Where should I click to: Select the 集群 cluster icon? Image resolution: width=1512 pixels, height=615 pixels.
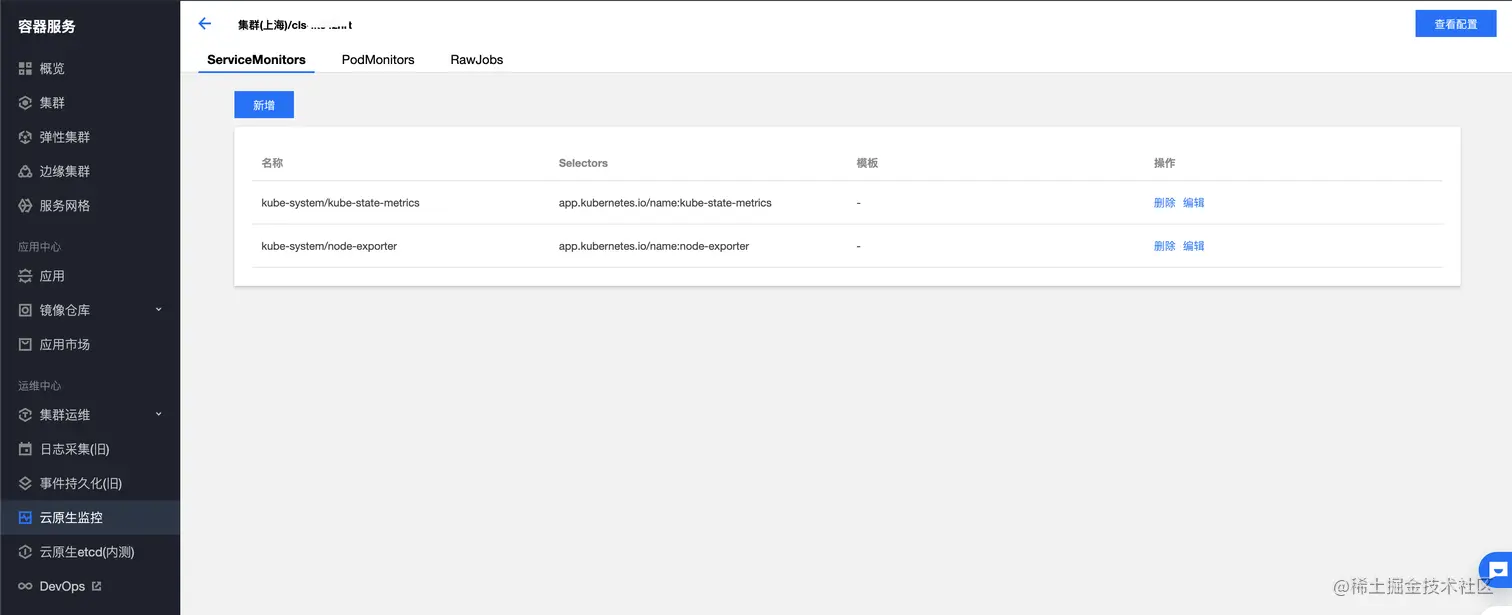tap(25, 103)
